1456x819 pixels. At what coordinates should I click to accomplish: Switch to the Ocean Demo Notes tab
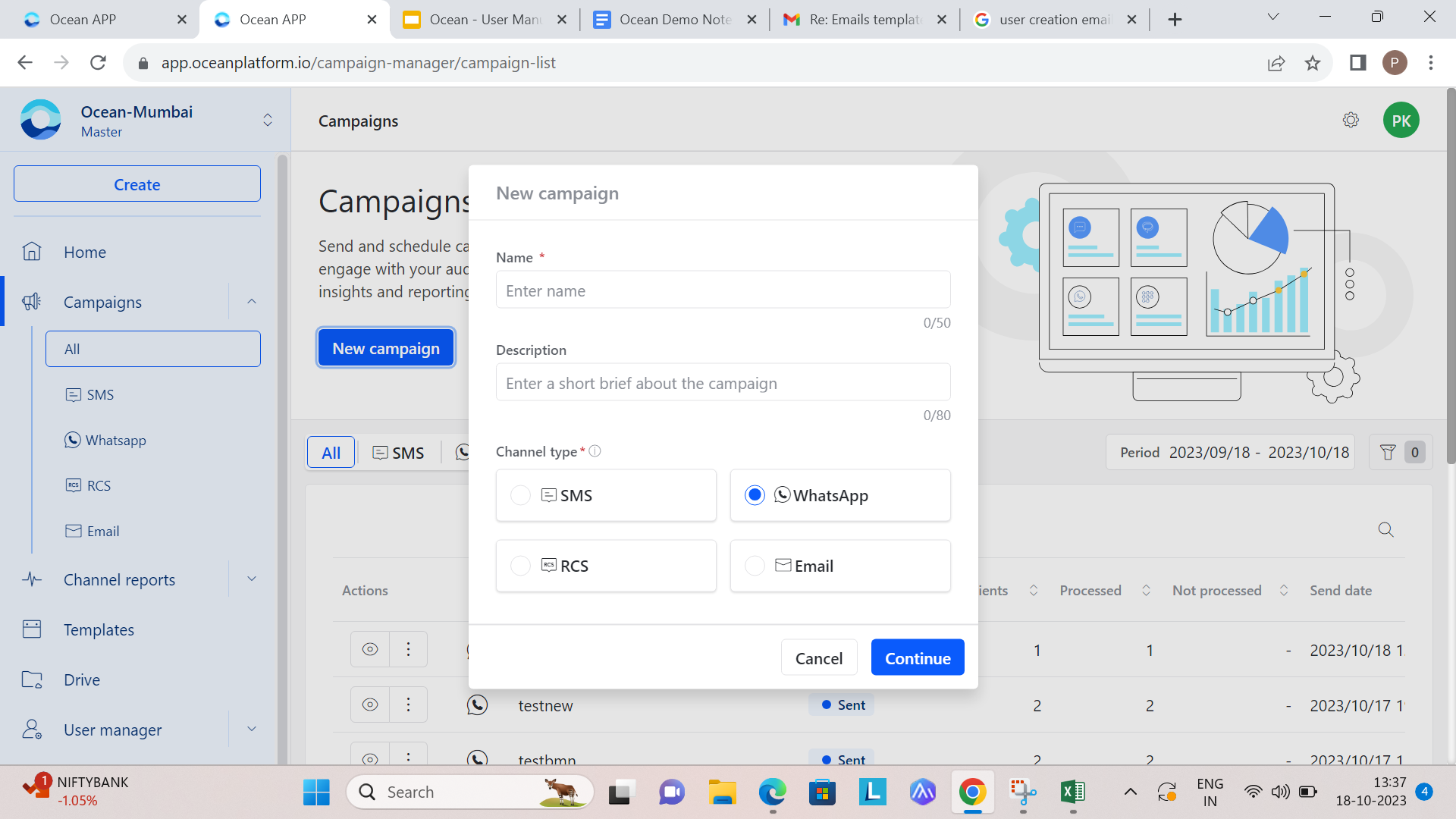pyautogui.click(x=675, y=20)
